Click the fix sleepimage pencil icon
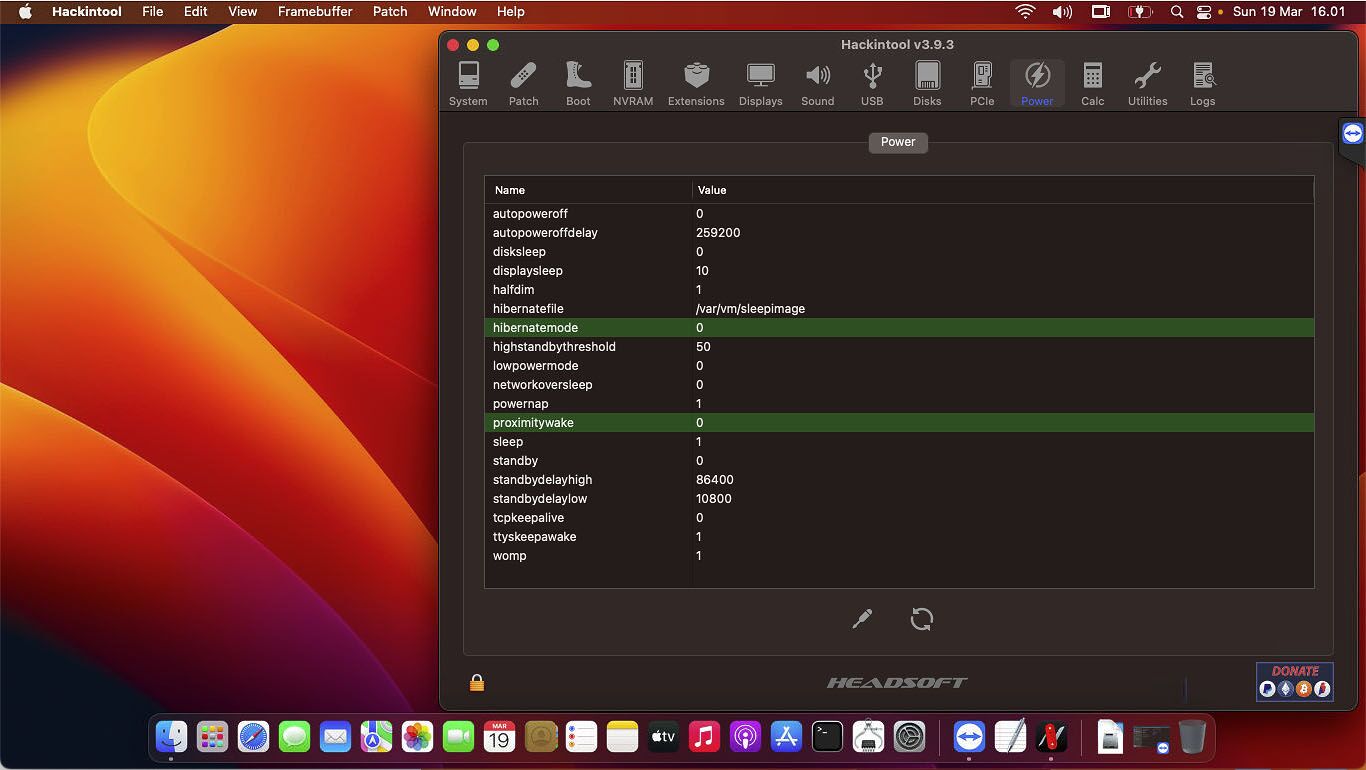 862,619
